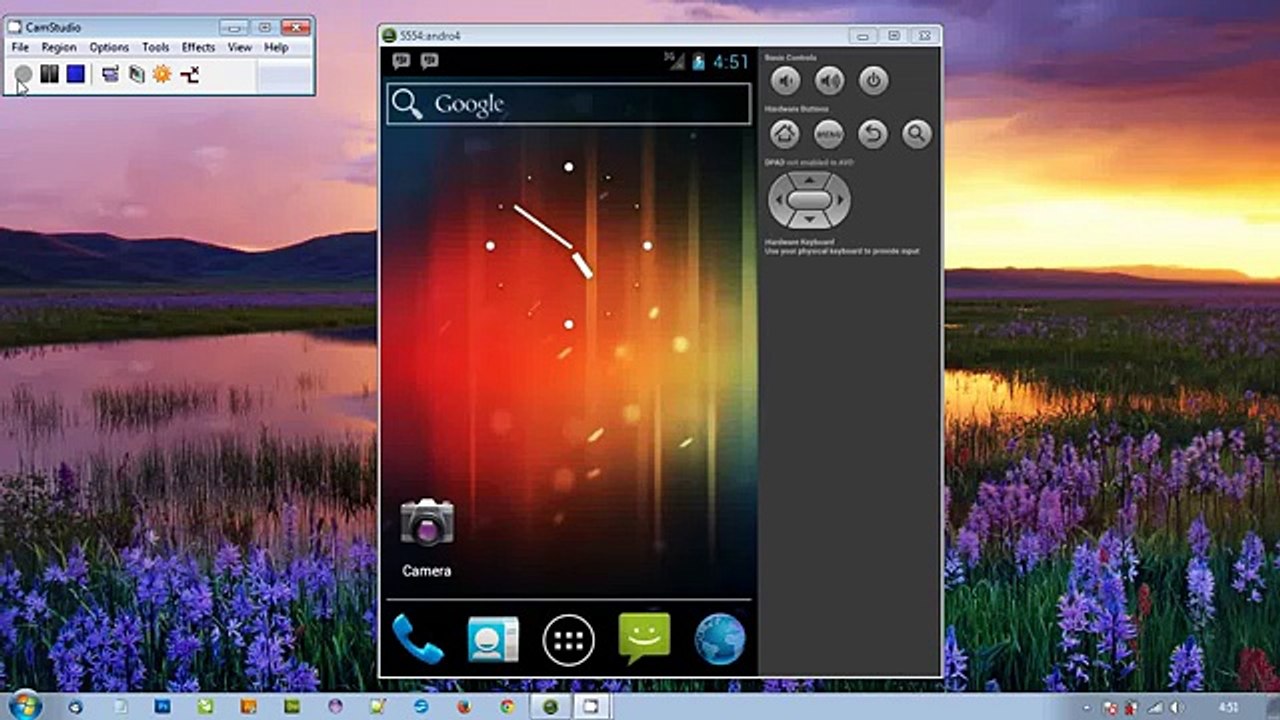1280x720 pixels.
Task: Open CamStudio Region menu
Action: tap(59, 47)
